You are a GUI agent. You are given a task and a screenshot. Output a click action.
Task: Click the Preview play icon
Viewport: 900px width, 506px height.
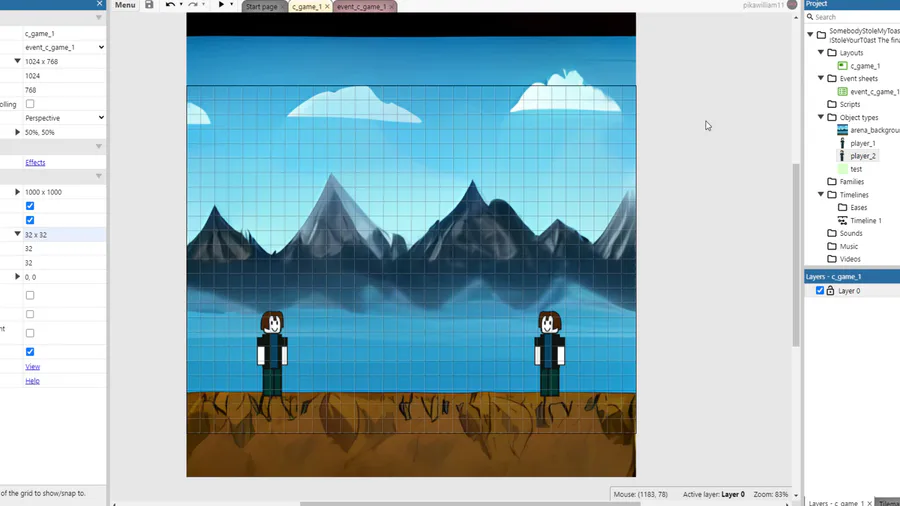point(221,5)
